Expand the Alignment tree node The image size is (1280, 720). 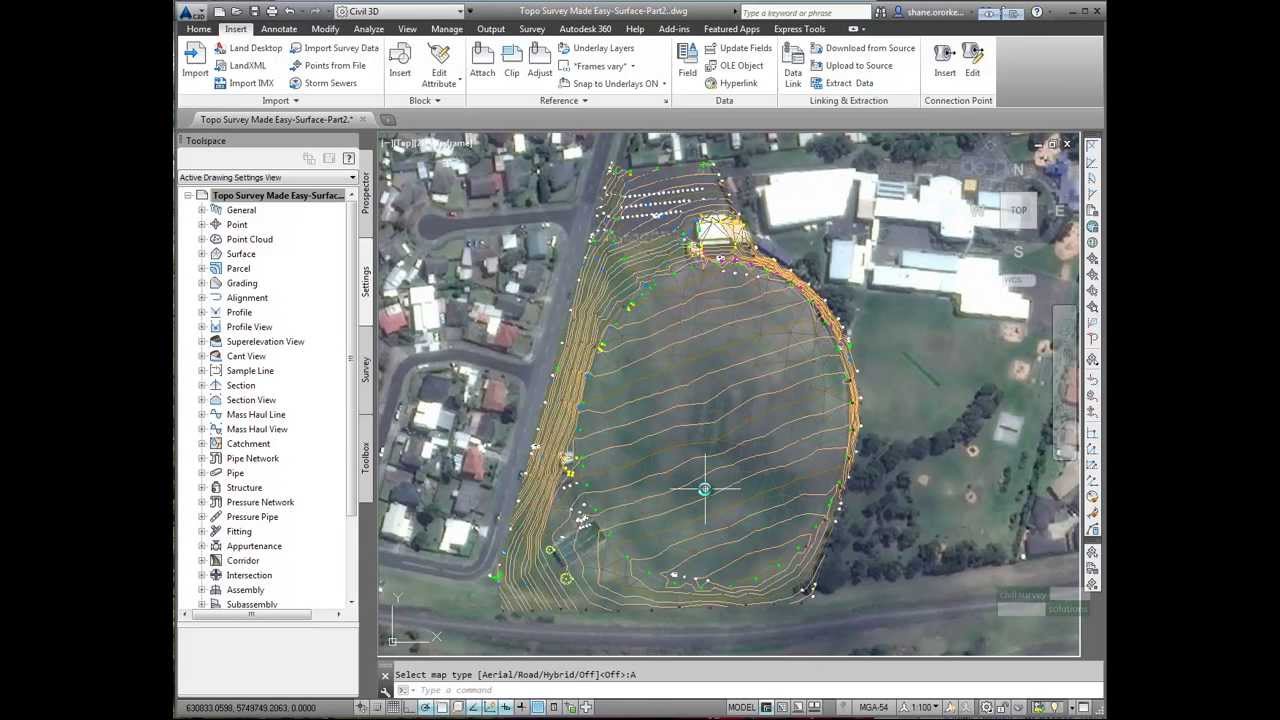click(202, 298)
